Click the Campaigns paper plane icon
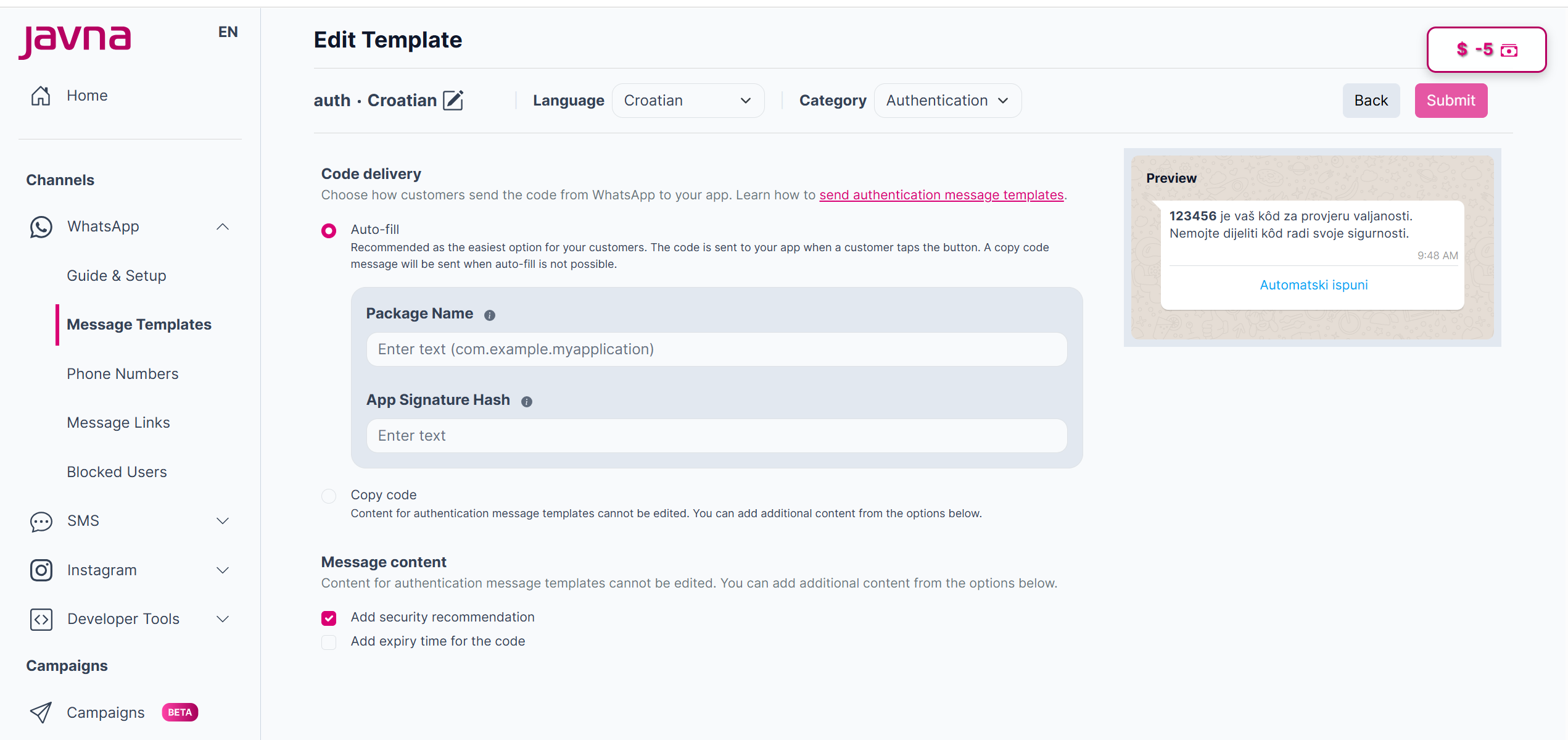 (41, 713)
